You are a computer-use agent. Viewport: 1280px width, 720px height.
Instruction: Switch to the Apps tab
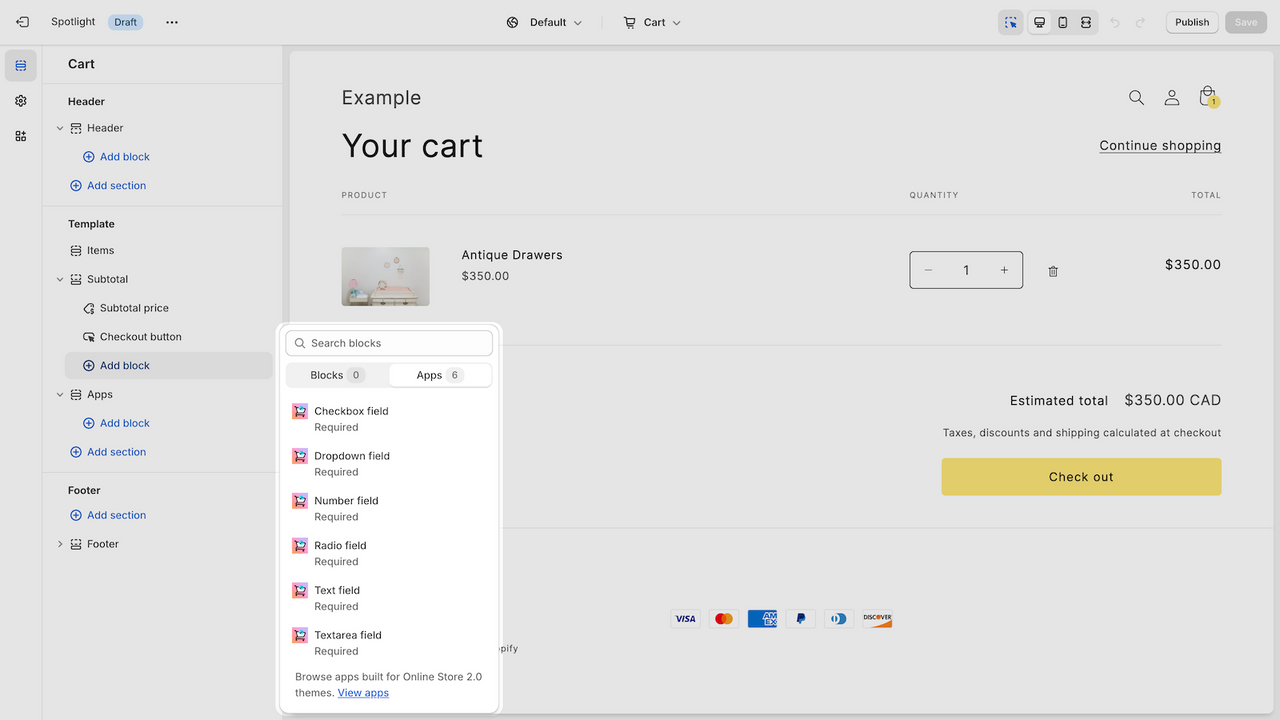440,375
